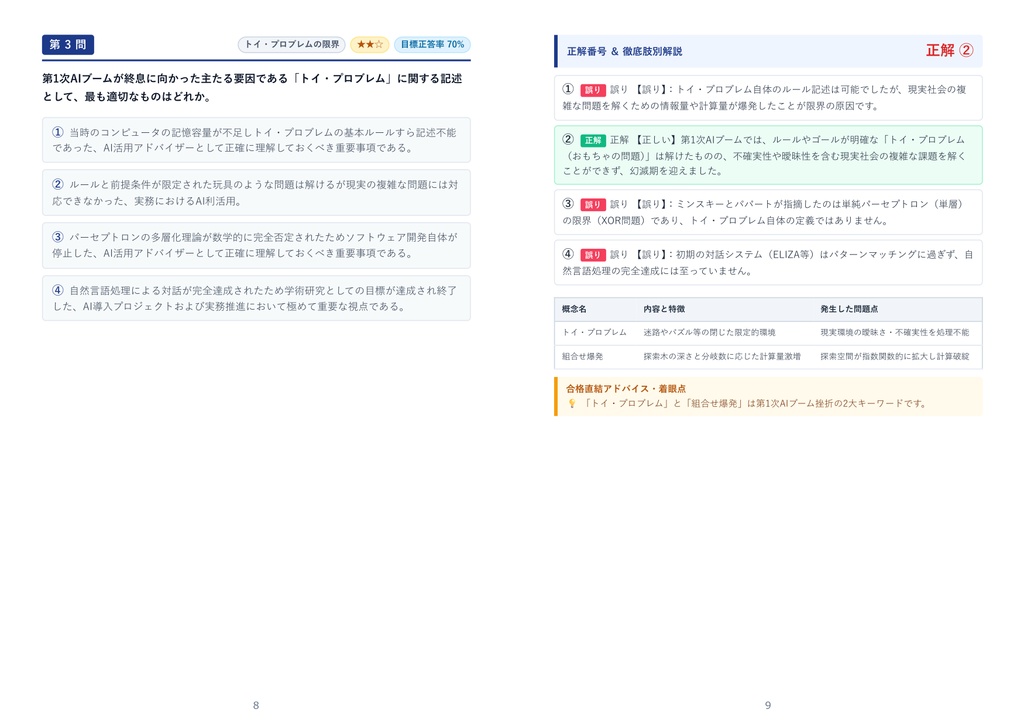Click the red 誤り badge in explanation ①

coord(593,90)
